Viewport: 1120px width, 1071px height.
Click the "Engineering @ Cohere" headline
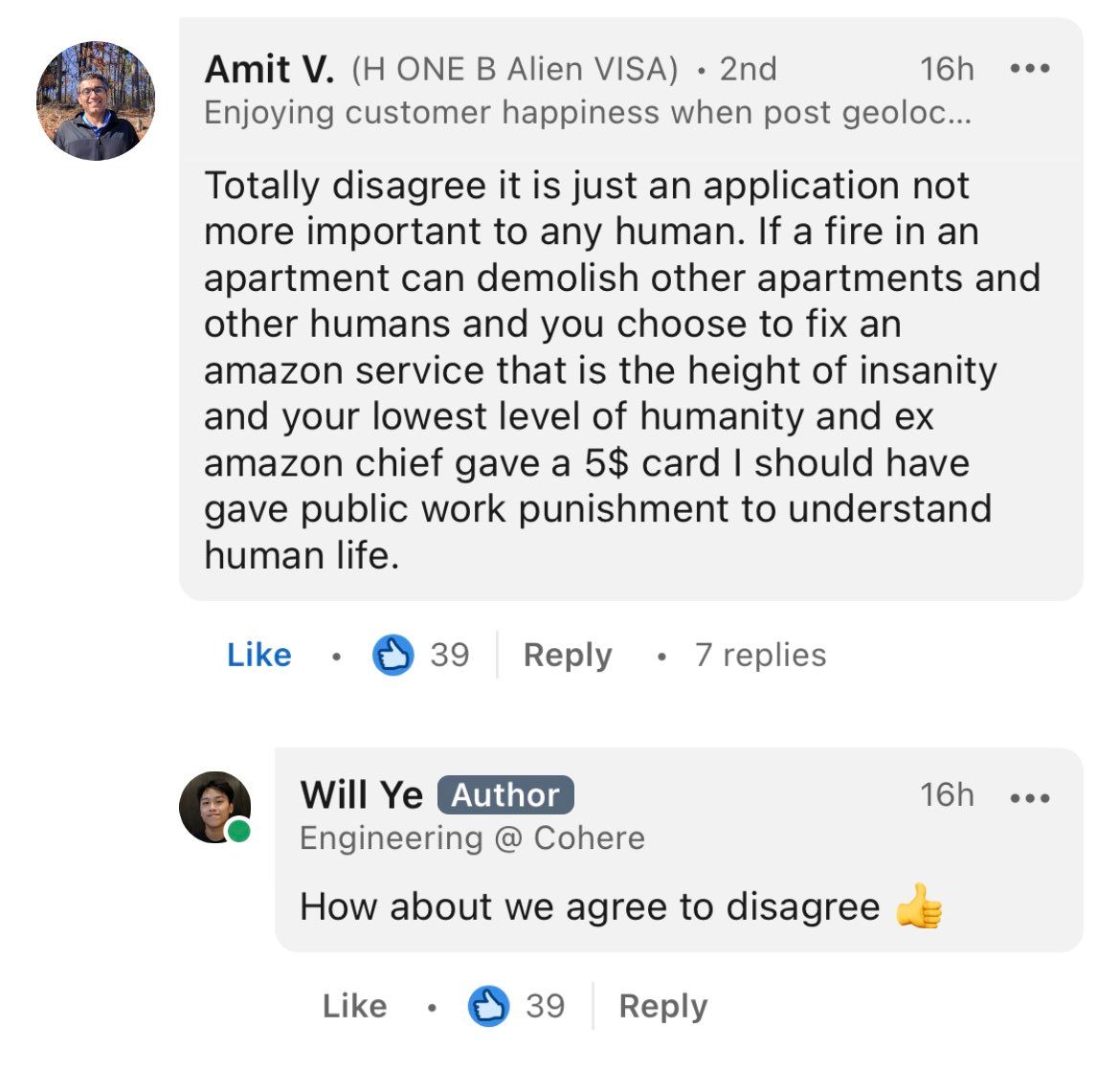tap(472, 838)
